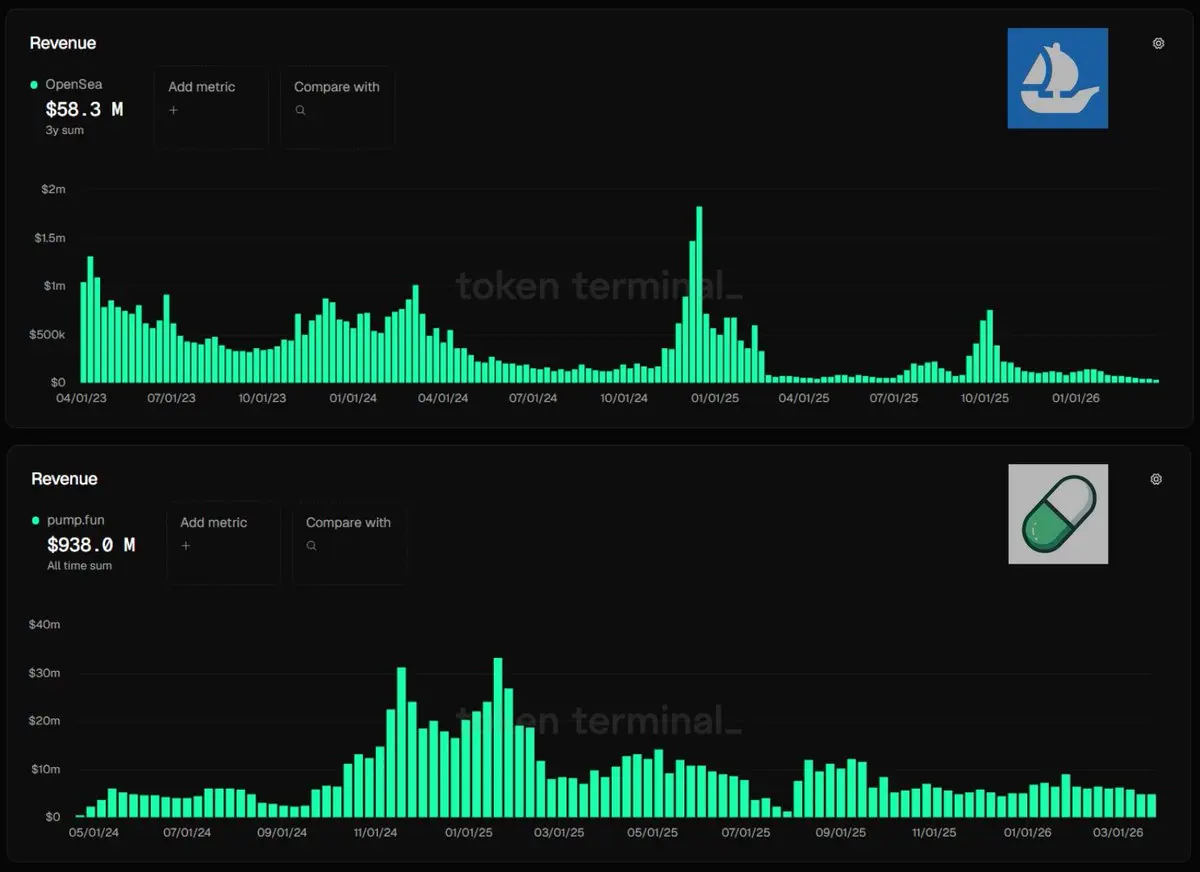The width and height of the screenshot is (1200, 872).
Task: Click plus icon under pump.fun Add metric
Action: [185, 546]
